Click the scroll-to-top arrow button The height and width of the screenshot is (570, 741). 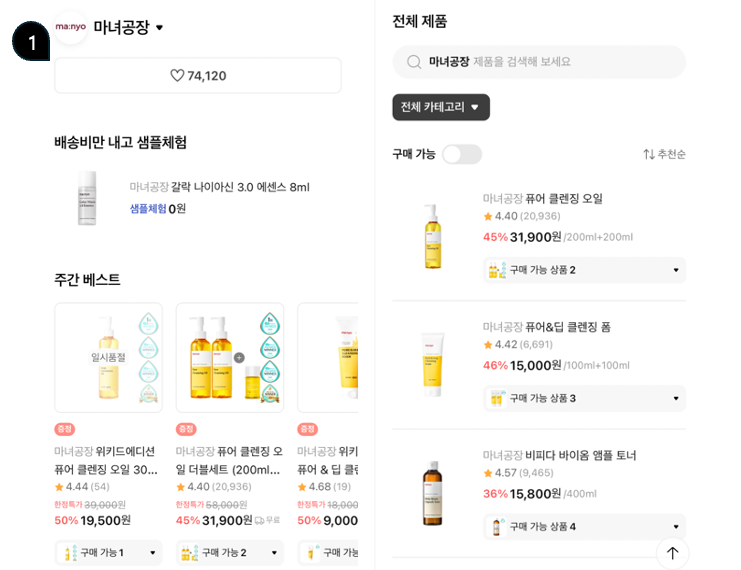672,553
